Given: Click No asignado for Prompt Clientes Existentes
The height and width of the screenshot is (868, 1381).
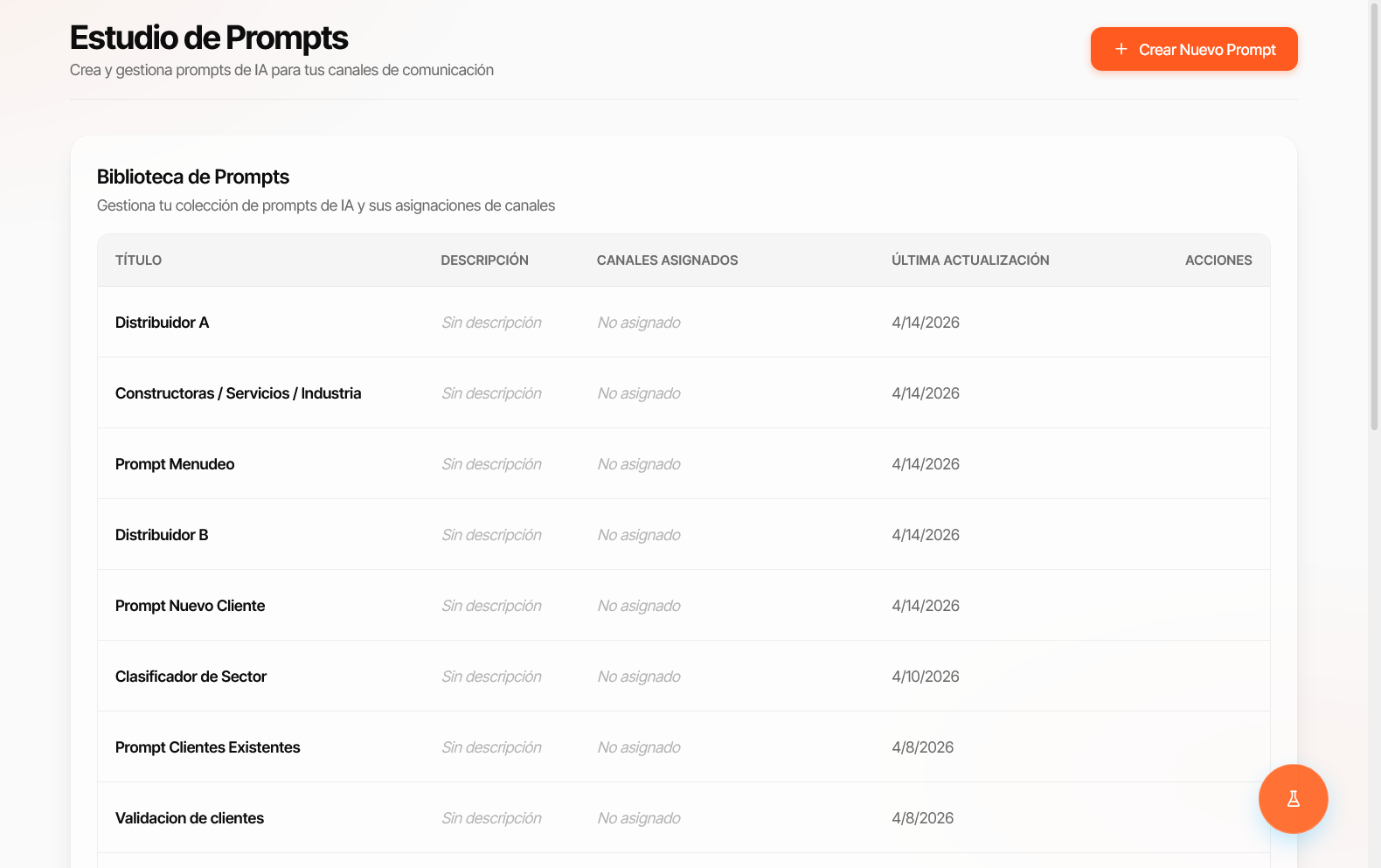Looking at the screenshot, I should (x=639, y=747).
